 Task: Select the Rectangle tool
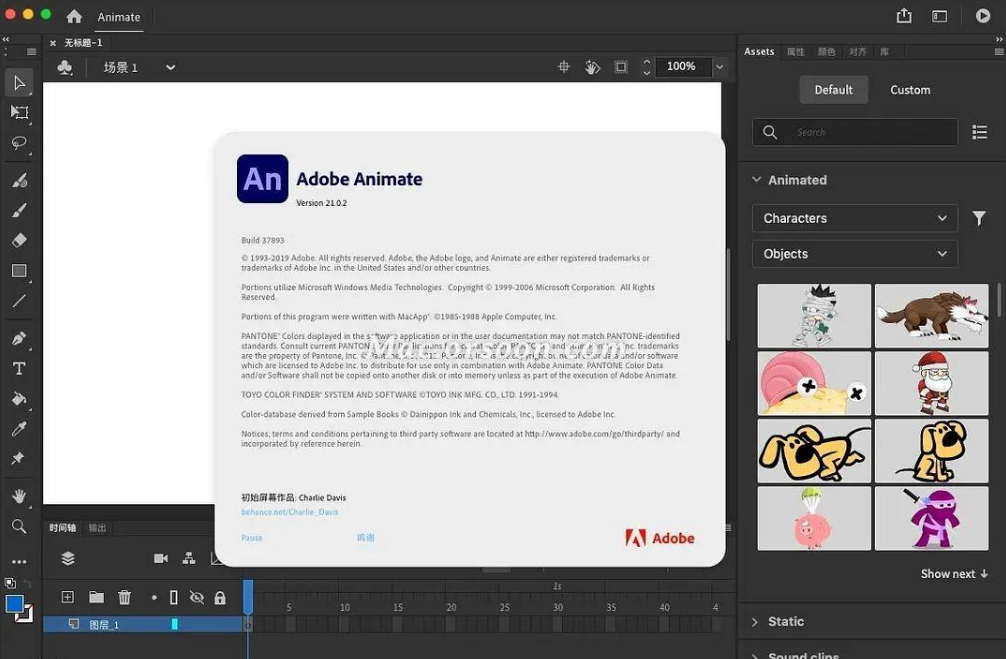pyautogui.click(x=19, y=271)
